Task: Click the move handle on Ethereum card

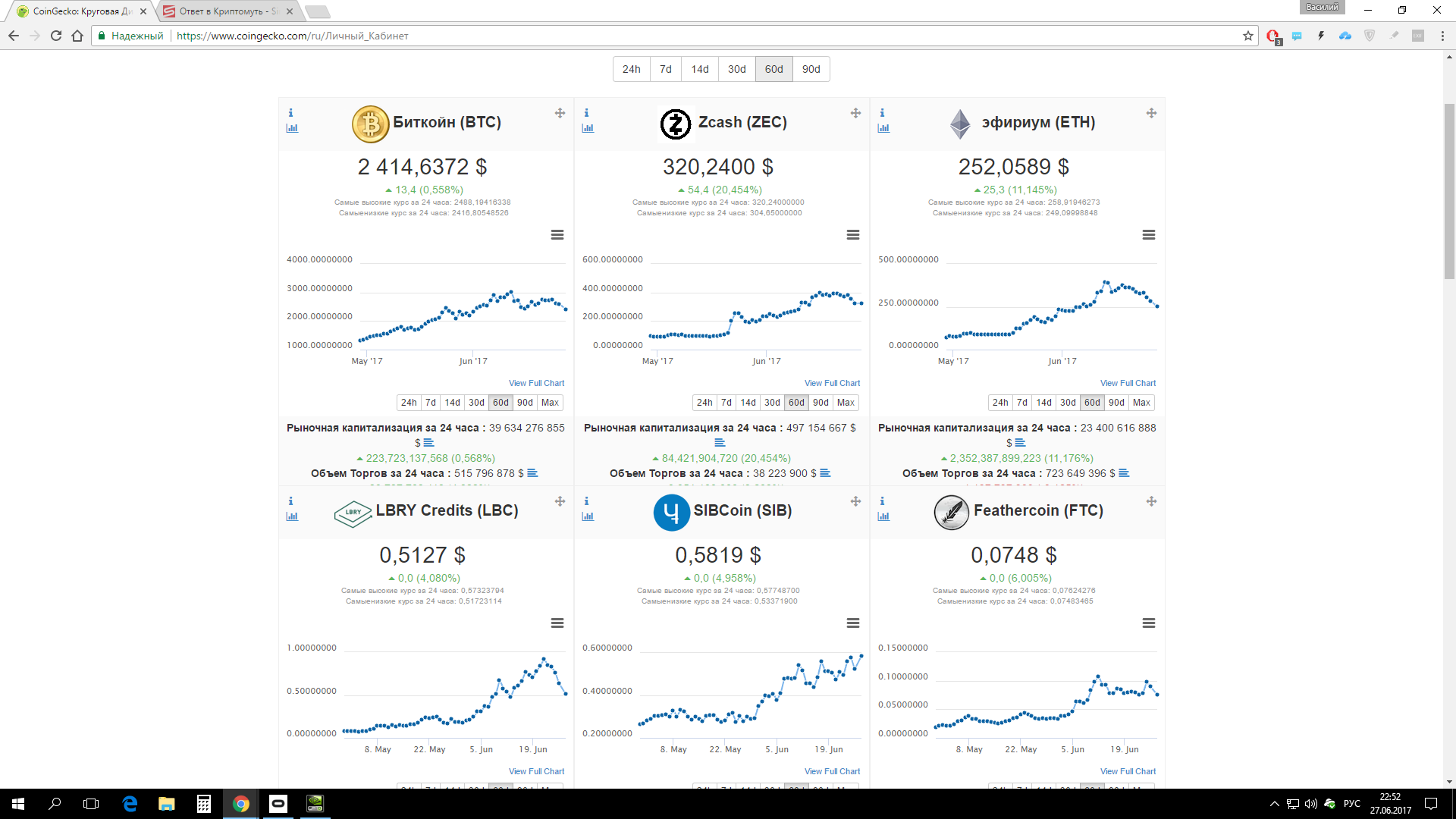Action: [x=1151, y=113]
